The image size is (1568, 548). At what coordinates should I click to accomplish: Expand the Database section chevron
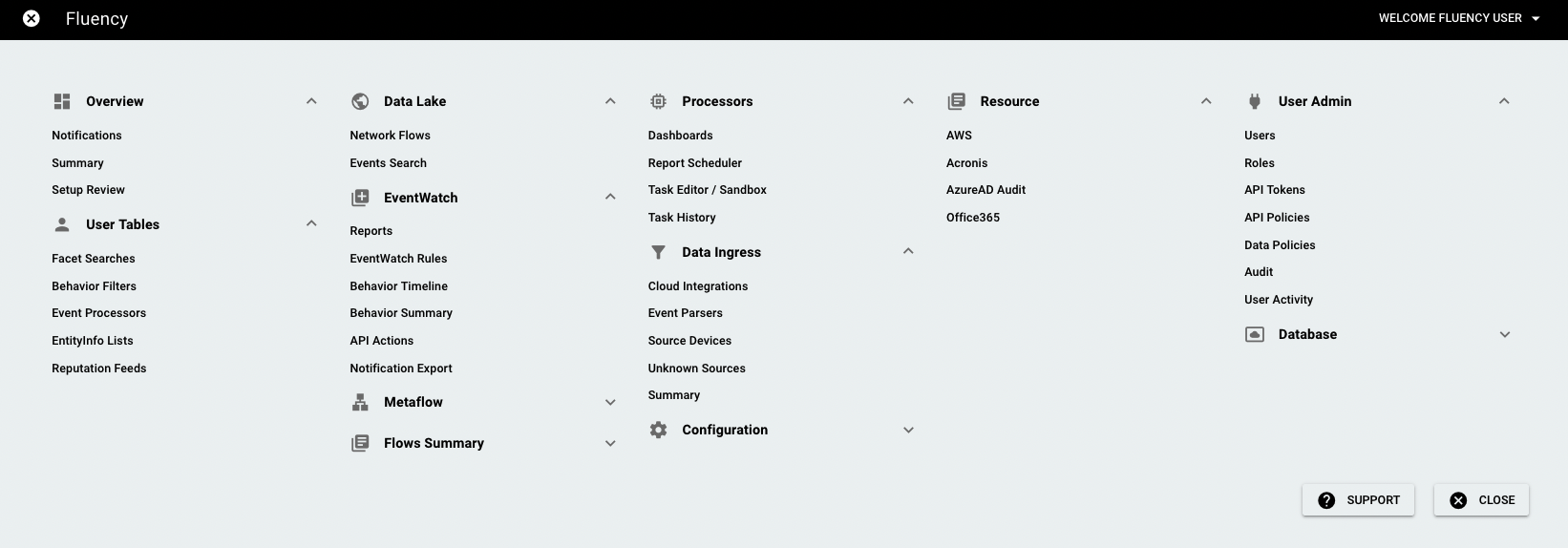pyautogui.click(x=1505, y=334)
